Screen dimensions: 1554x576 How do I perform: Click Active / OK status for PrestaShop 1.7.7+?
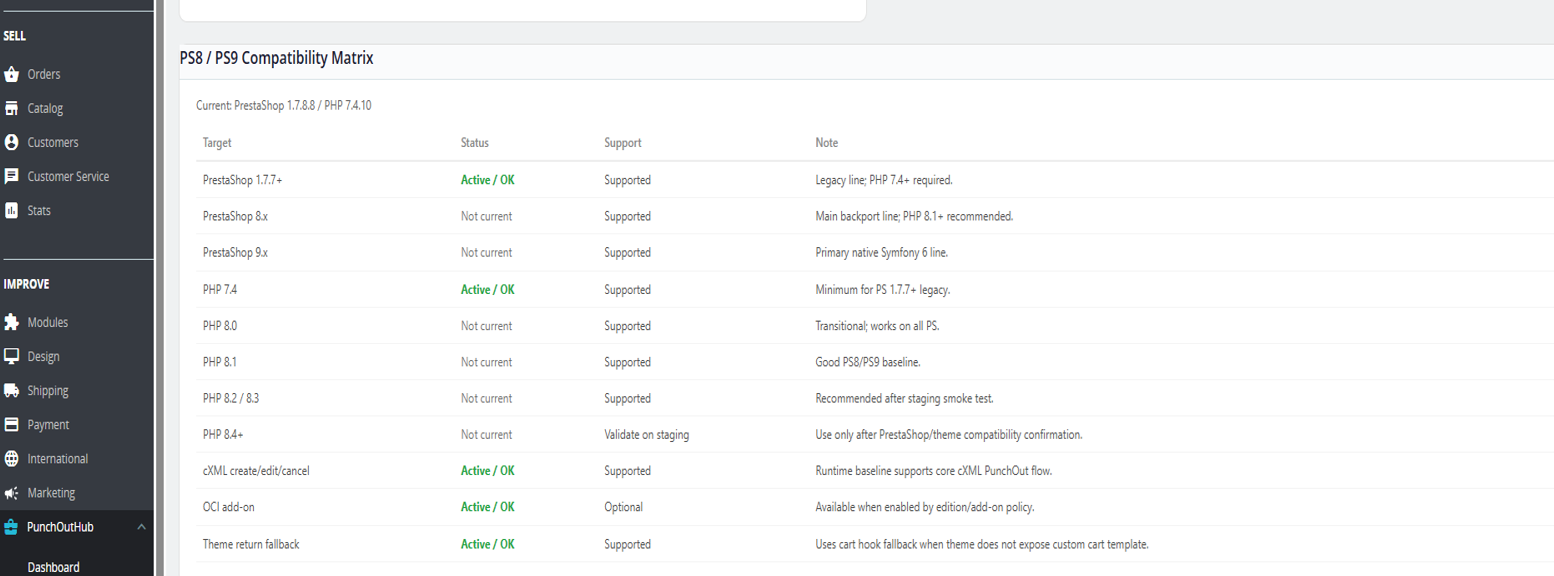[488, 181]
